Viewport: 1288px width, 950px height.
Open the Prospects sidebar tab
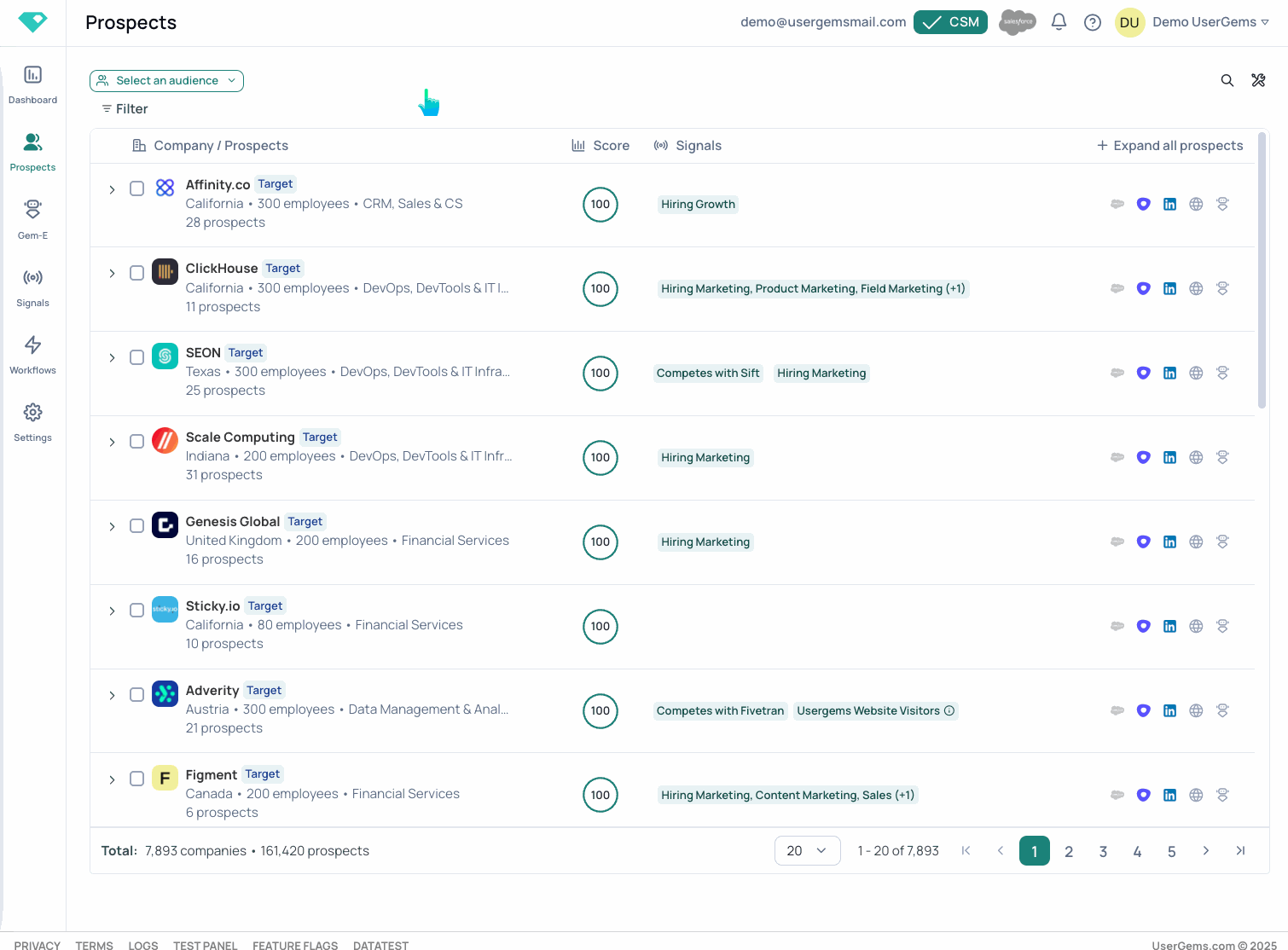pyautogui.click(x=32, y=152)
